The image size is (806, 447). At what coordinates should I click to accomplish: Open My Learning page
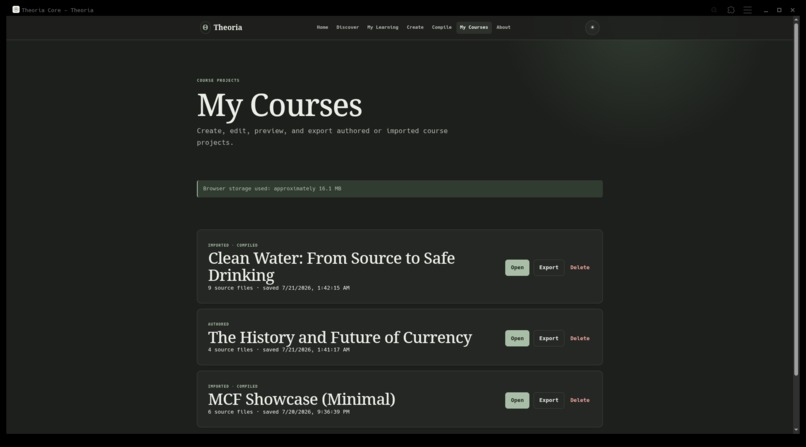382,27
